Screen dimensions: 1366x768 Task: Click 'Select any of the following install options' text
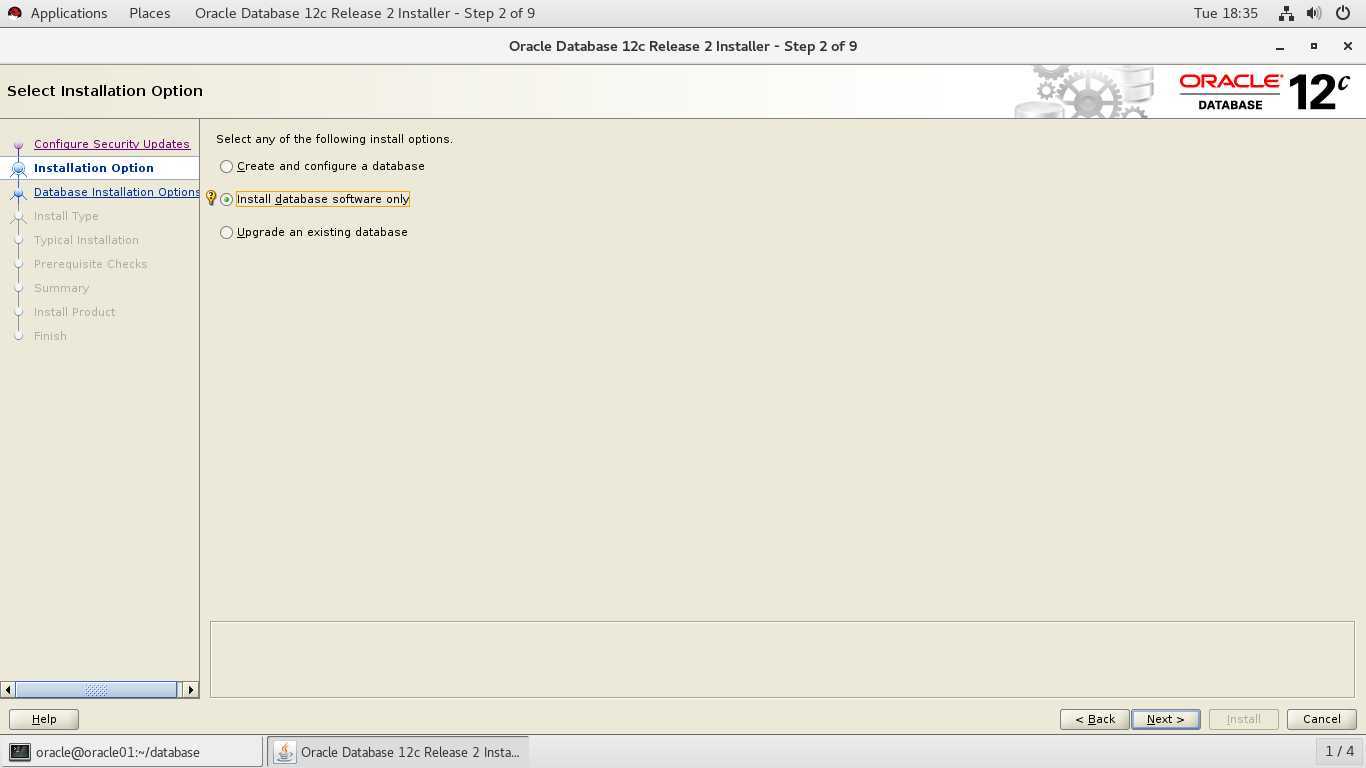(334, 139)
